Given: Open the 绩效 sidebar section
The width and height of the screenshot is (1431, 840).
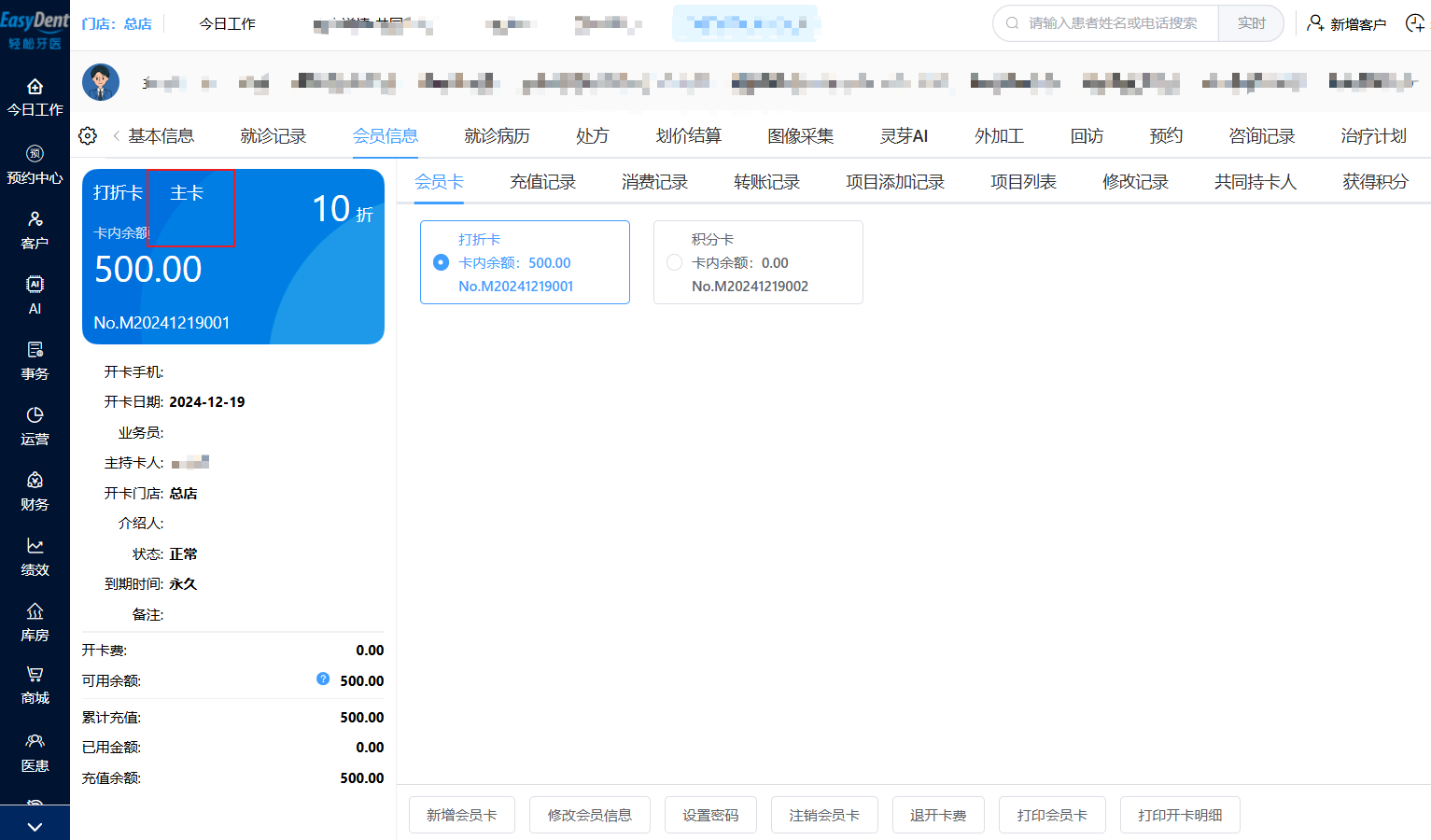Looking at the screenshot, I should click(35, 557).
